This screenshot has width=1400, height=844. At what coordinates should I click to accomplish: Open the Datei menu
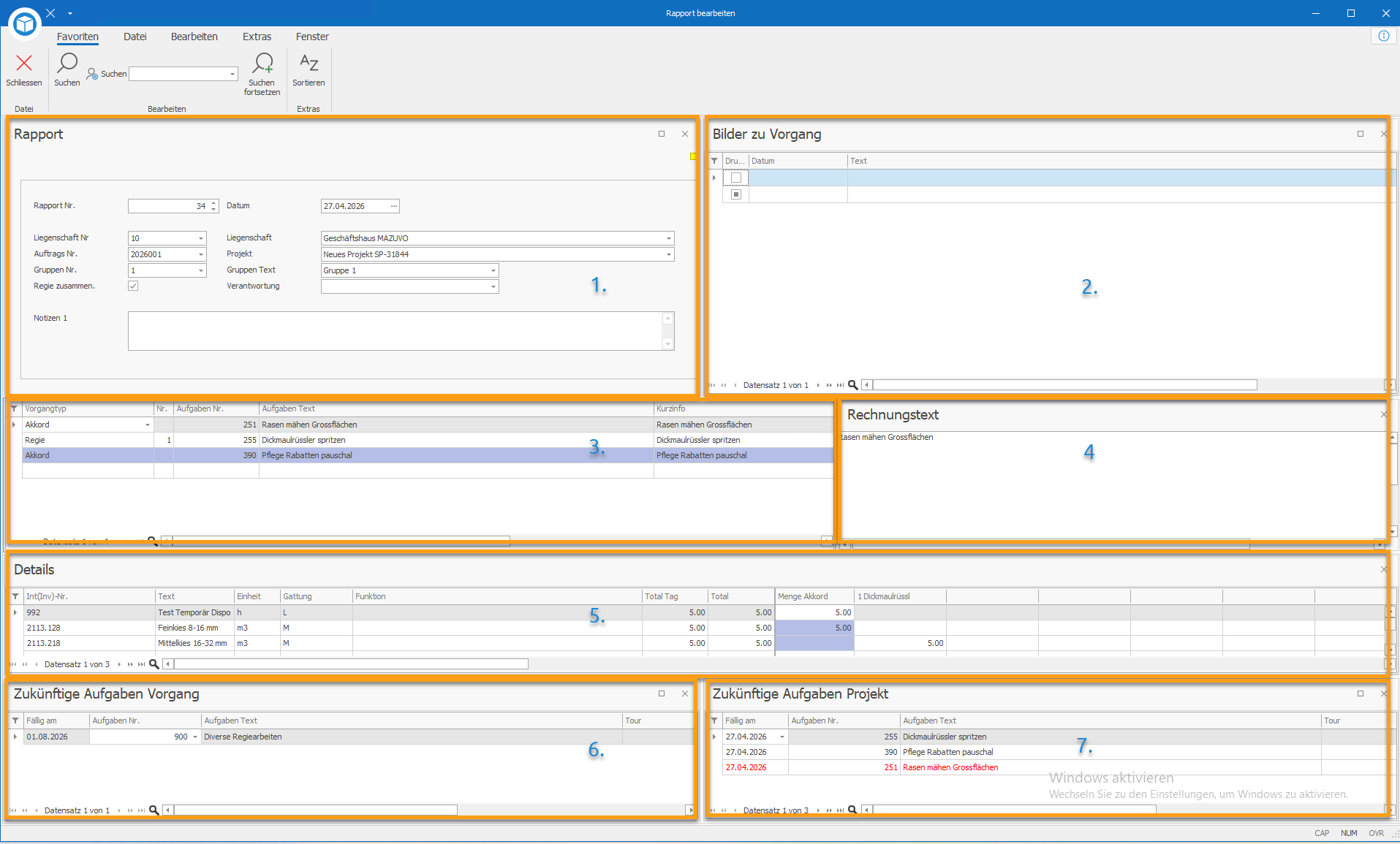[135, 37]
